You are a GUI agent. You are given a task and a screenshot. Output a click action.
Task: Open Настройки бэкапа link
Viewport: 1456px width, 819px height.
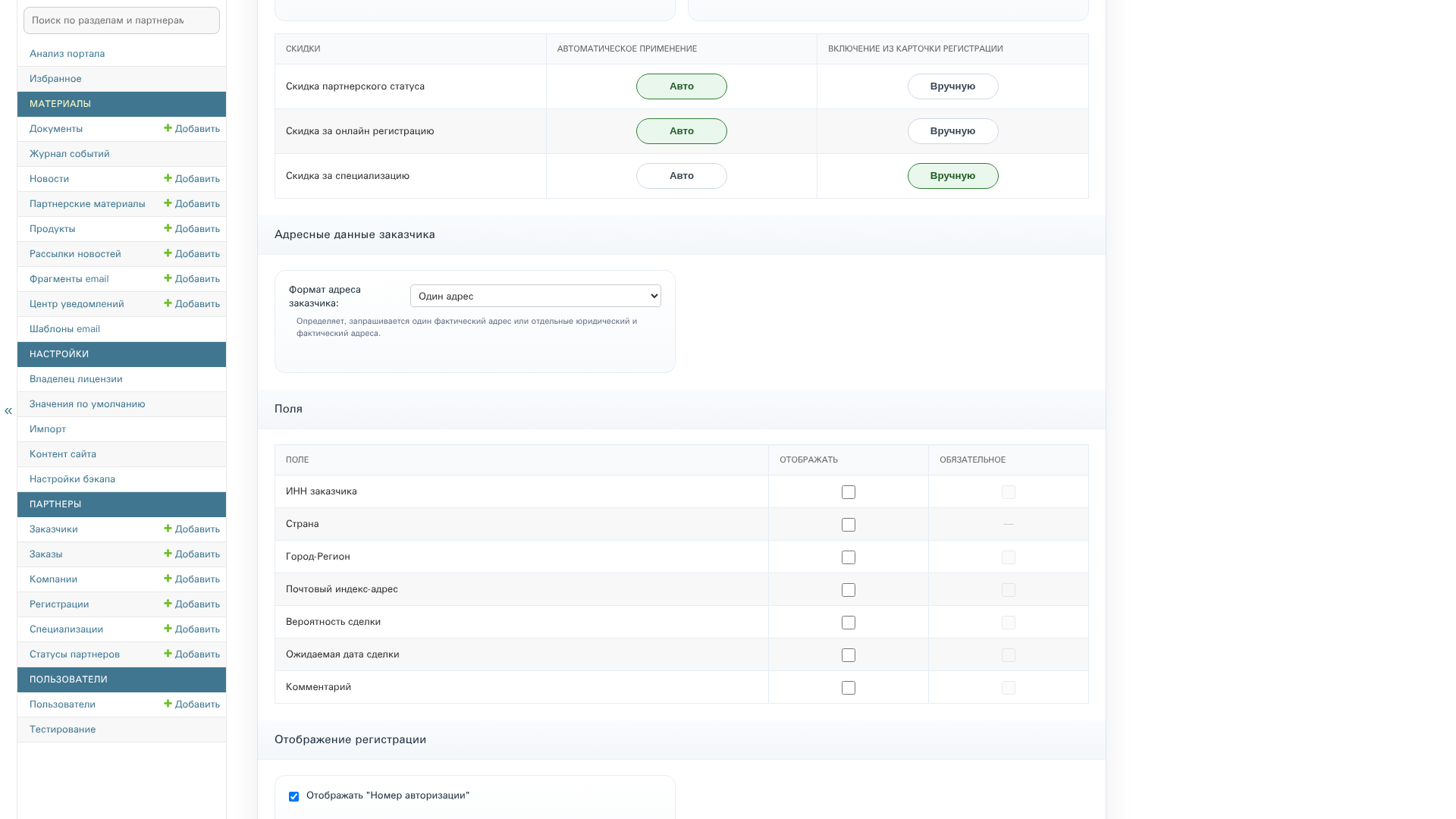click(72, 479)
